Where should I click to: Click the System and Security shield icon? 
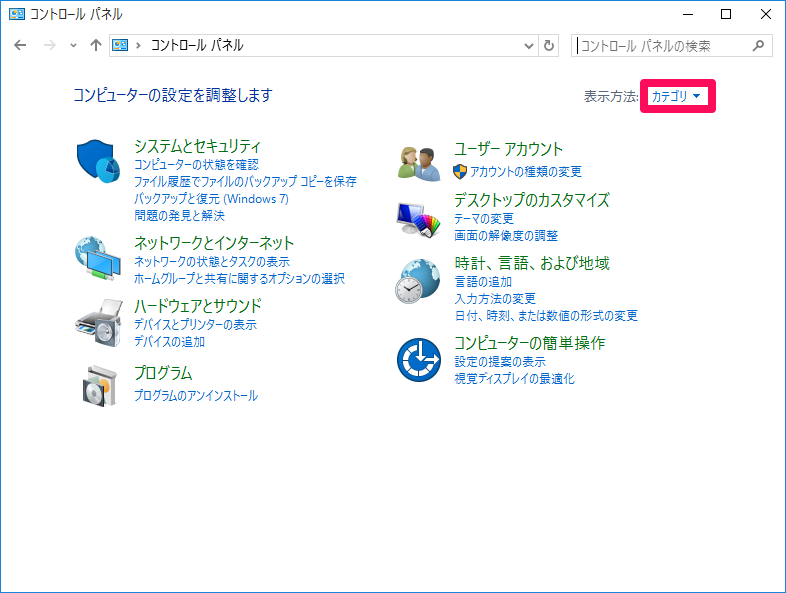tap(98, 160)
